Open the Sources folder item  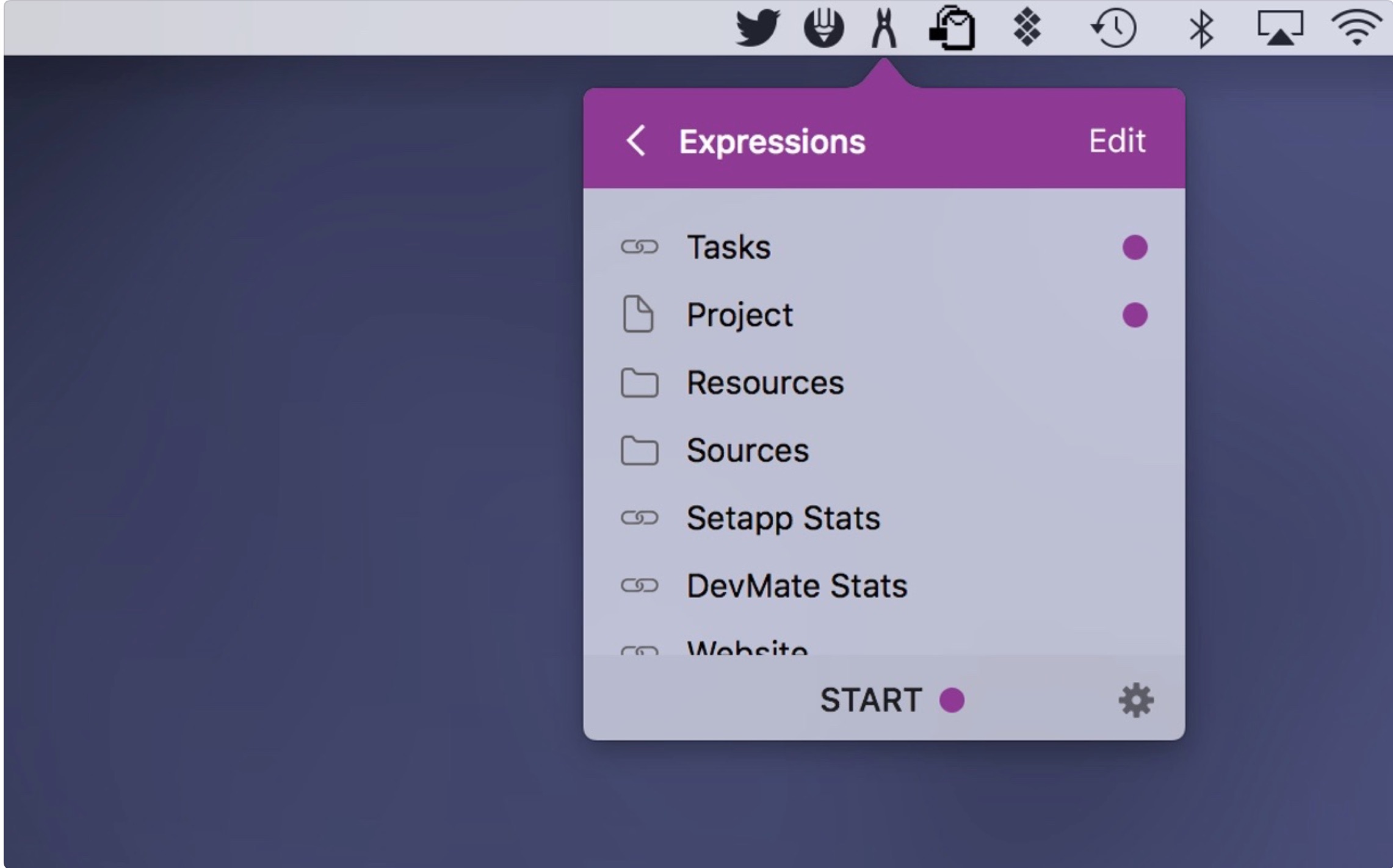(x=747, y=450)
